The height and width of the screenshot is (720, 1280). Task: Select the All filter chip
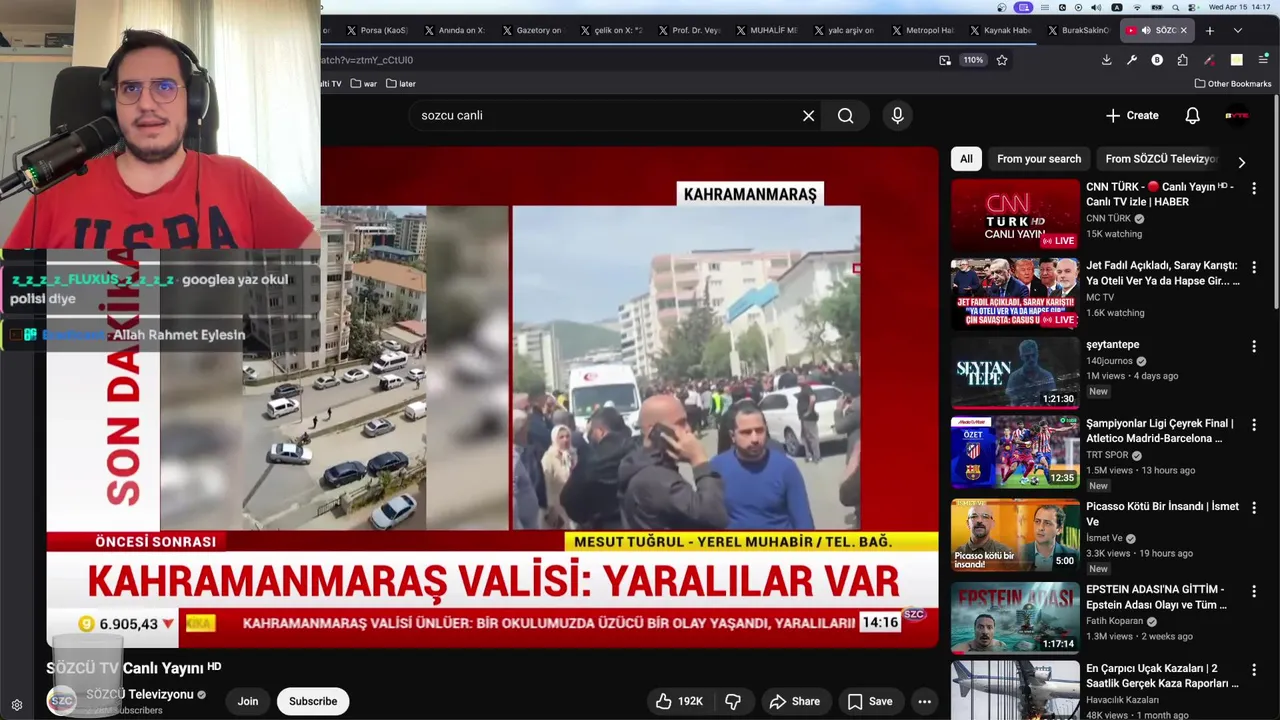coord(966,159)
